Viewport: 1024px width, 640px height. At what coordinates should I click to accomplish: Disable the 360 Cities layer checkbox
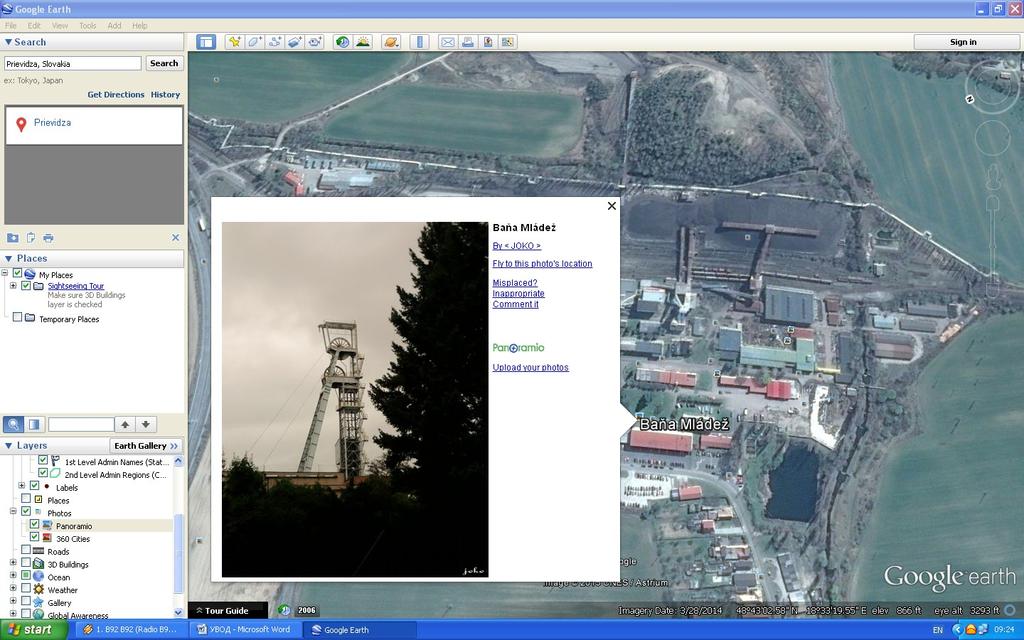tap(35, 537)
